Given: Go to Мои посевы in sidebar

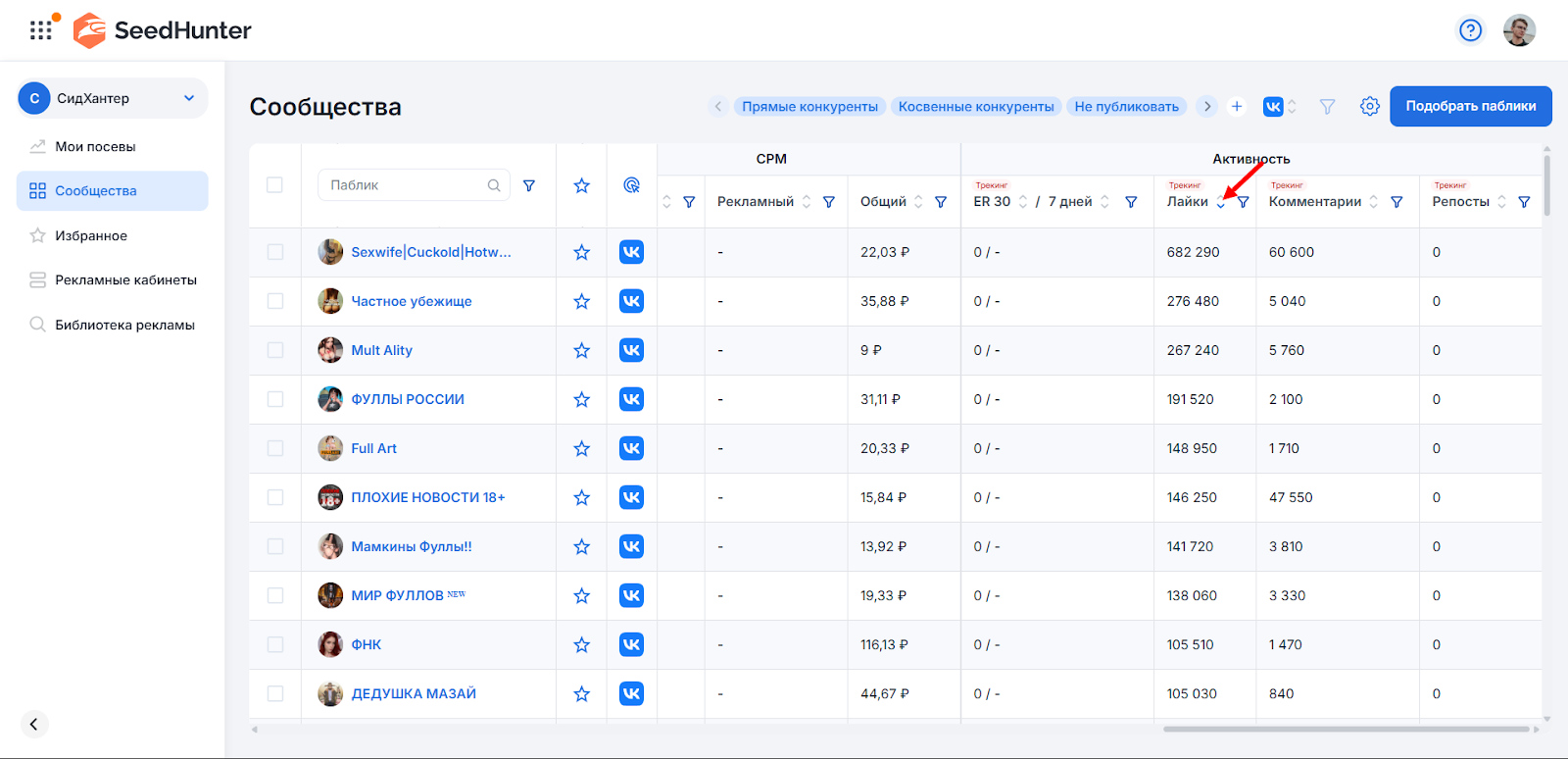Looking at the screenshot, I should pos(95,146).
